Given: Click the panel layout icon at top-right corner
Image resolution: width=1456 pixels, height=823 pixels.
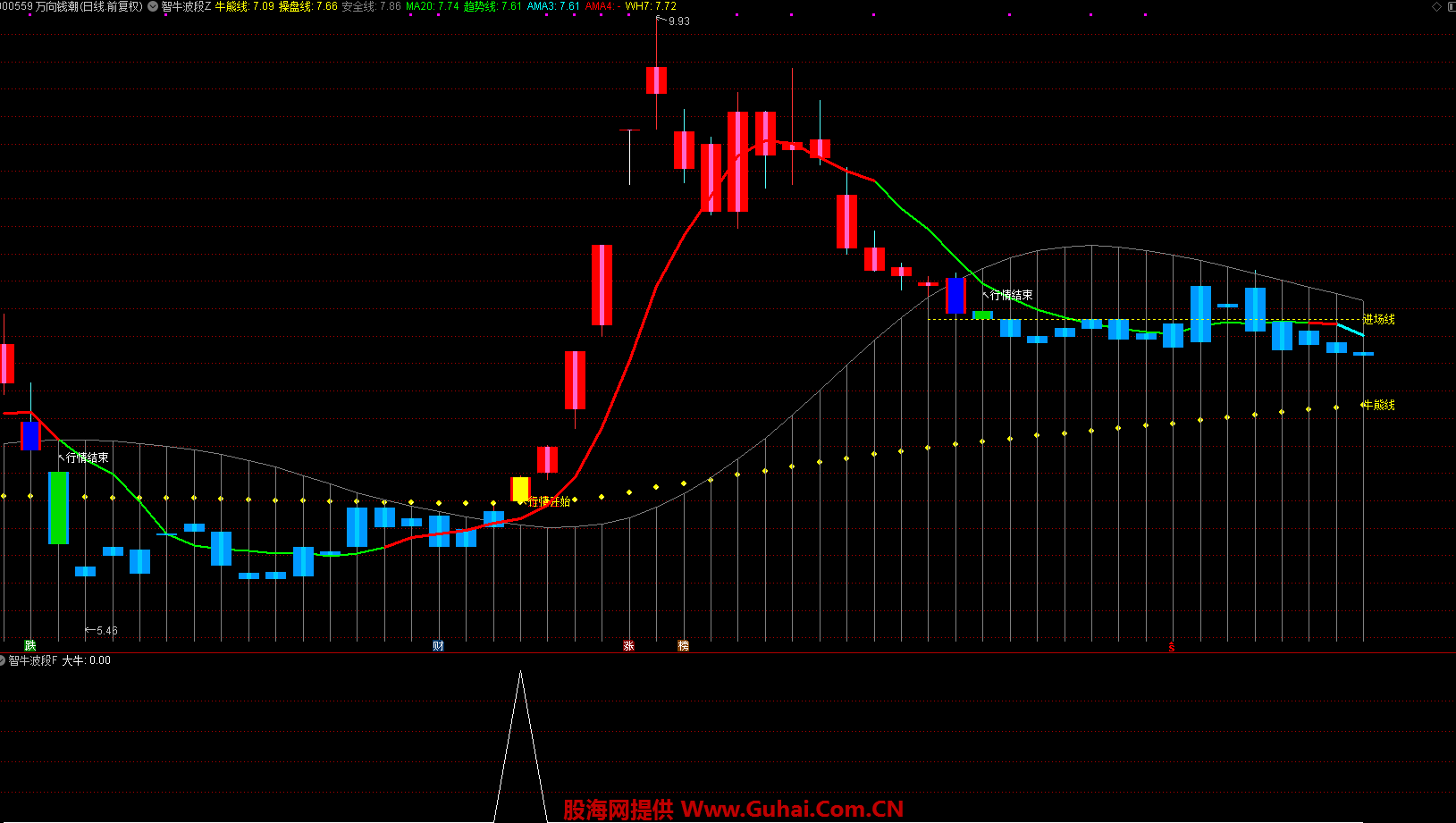Looking at the screenshot, I should [1450, 6].
